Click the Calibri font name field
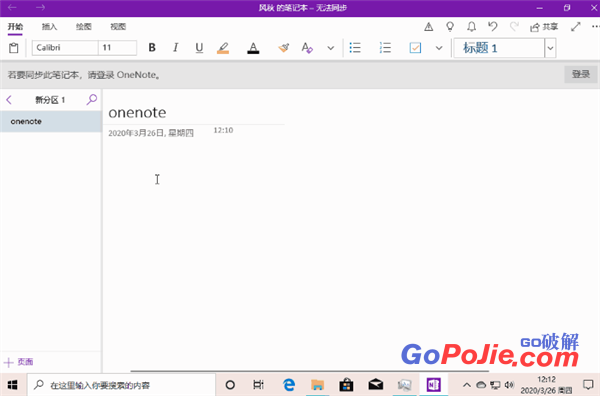The height and width of the screenshot is (396, 600). tap(65, 48)
